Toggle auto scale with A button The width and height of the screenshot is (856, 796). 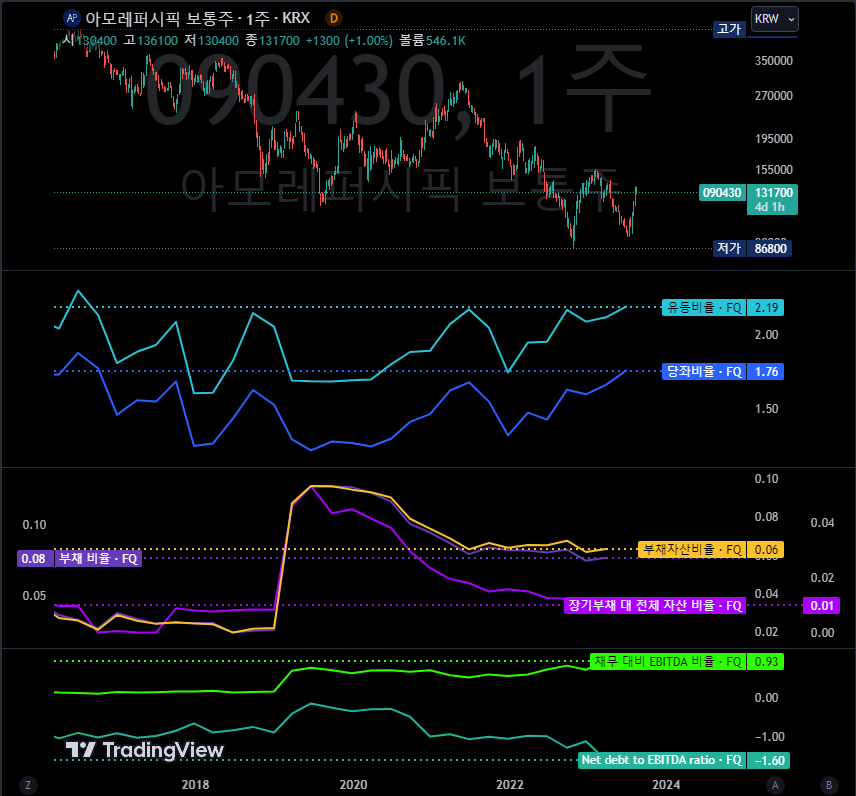(775, 785)
